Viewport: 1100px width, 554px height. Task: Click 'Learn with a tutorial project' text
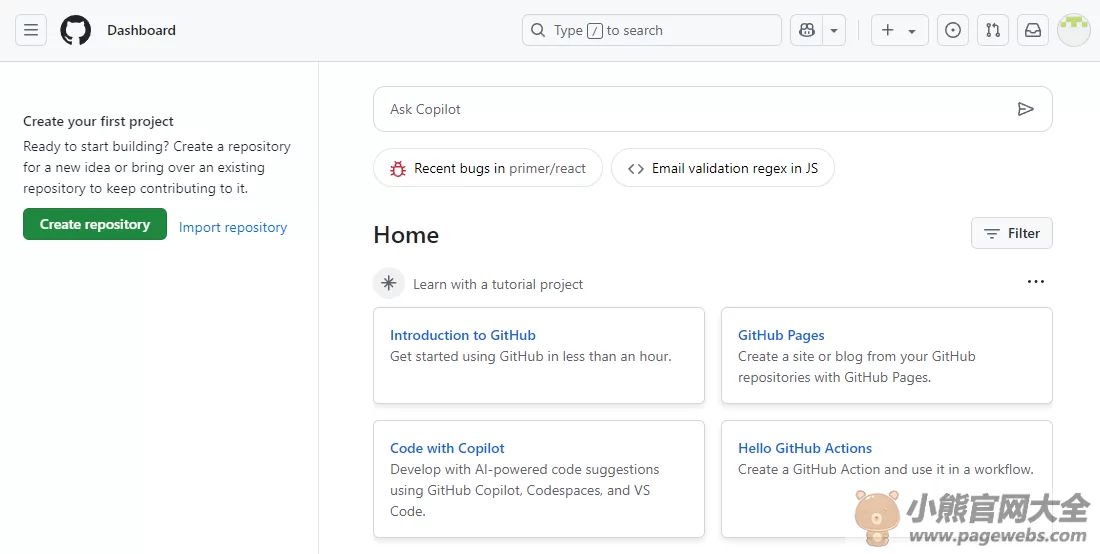point(498,284)
